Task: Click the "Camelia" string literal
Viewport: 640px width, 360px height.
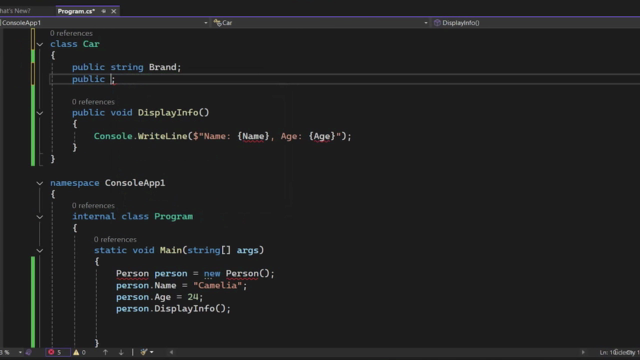Action: click(217, 285)
